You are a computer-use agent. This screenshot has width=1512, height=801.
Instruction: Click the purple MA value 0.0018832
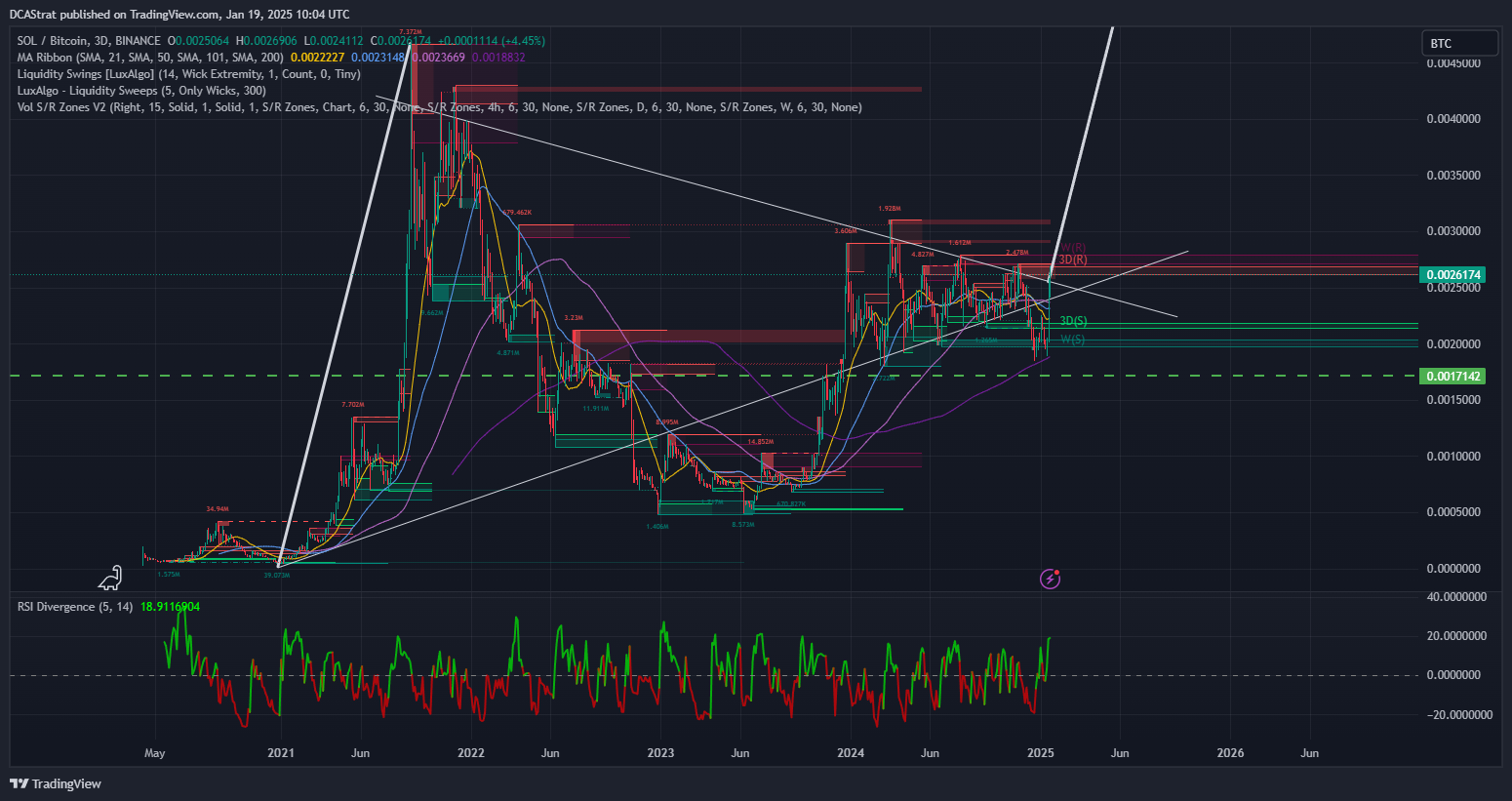click(x=498, y=58)
